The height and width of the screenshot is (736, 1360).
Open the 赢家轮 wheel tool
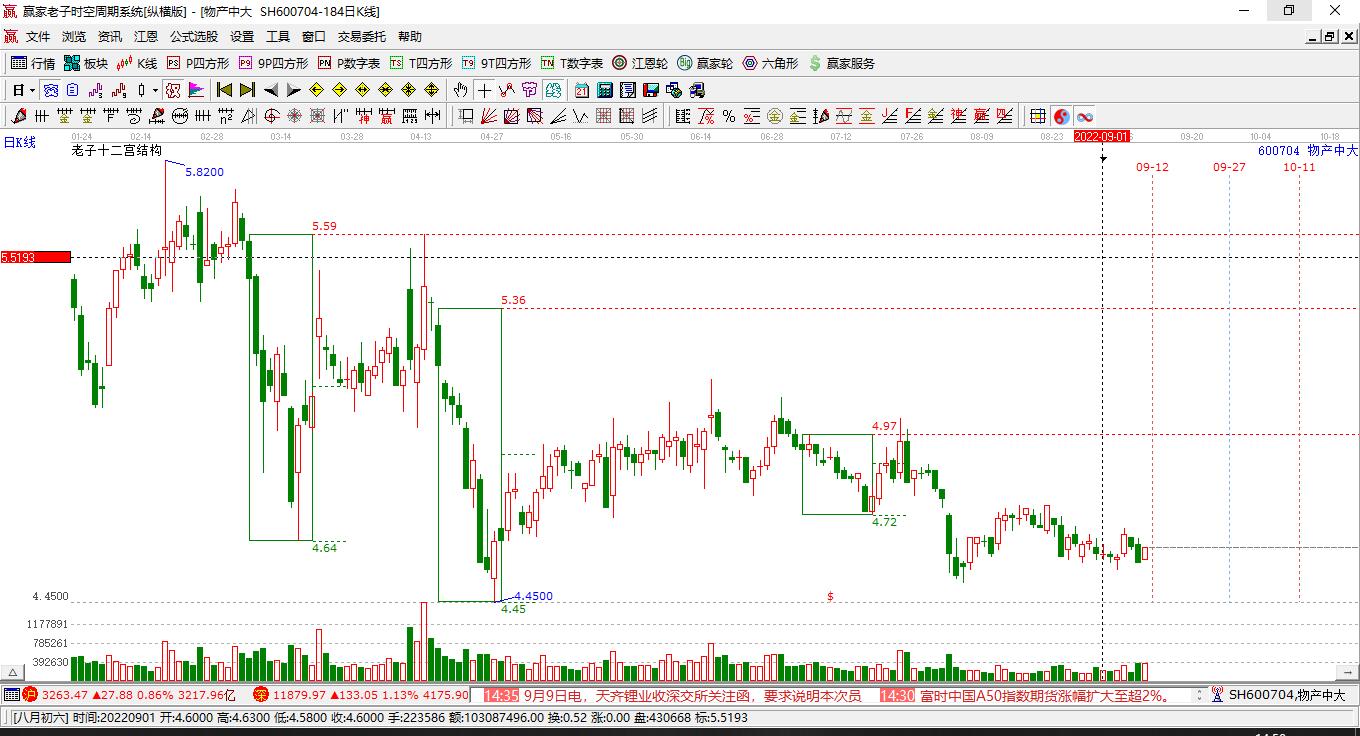pos(705,63)
